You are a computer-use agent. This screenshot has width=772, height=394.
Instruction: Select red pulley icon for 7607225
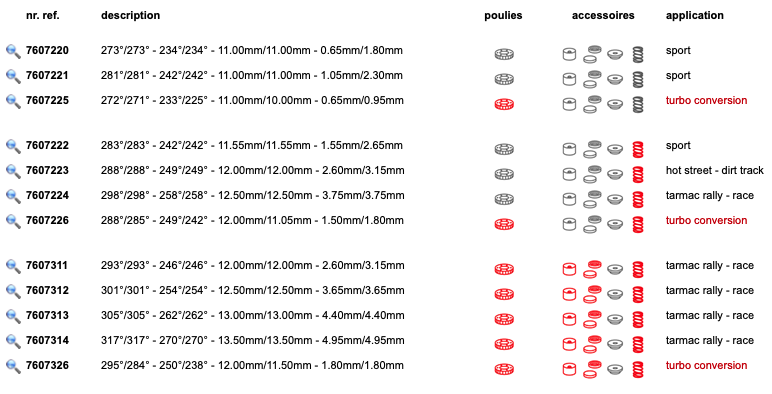tap(504, 104)
